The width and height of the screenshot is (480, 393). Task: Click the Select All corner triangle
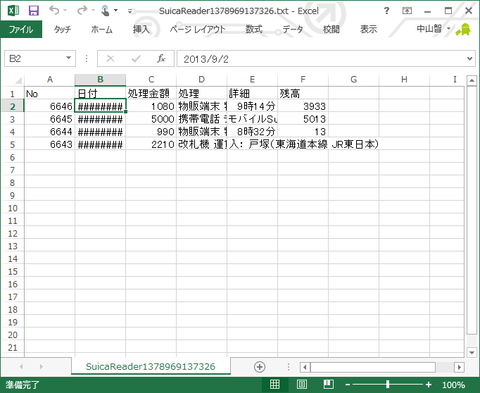[x=18, y=80]
